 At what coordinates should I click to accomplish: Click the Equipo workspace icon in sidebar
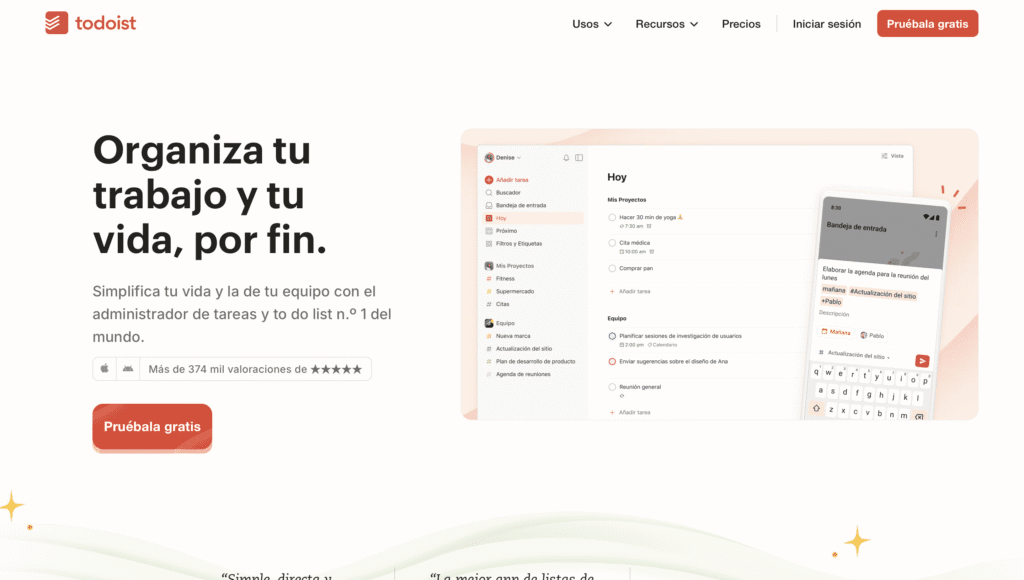tap(488, 323)
